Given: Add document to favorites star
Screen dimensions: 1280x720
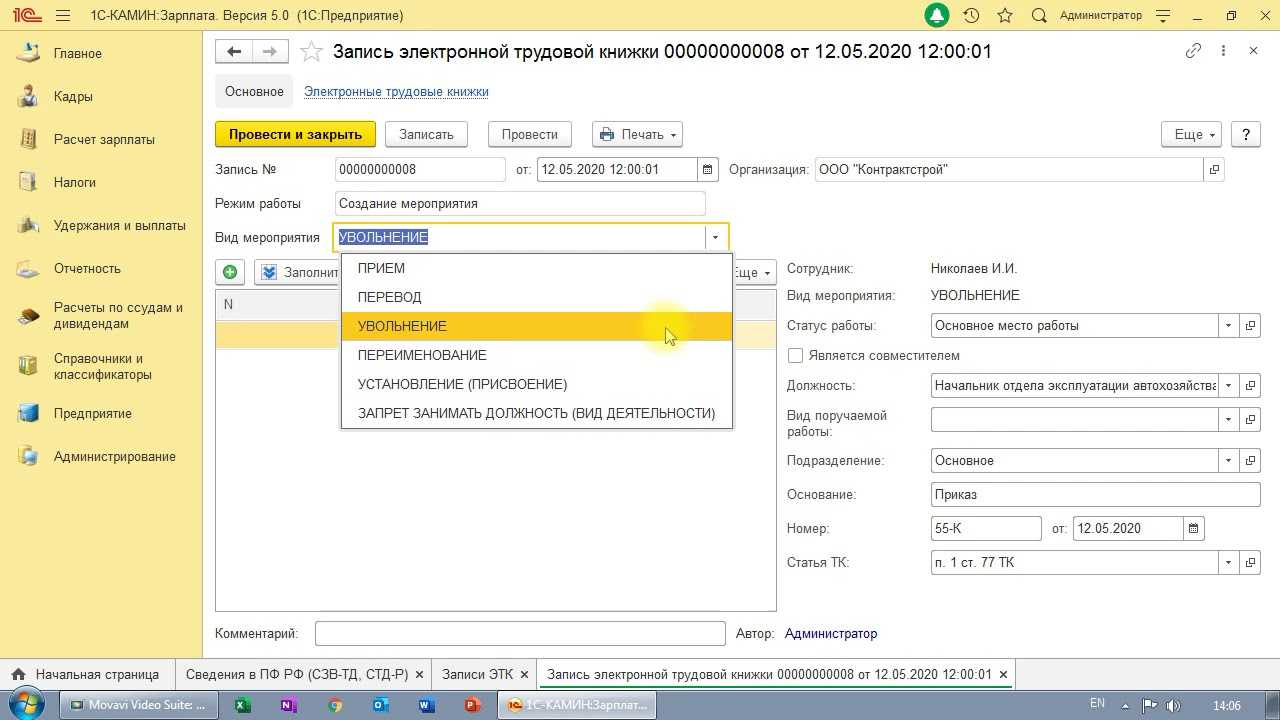Looking at the screenshot, I should 312,52.
